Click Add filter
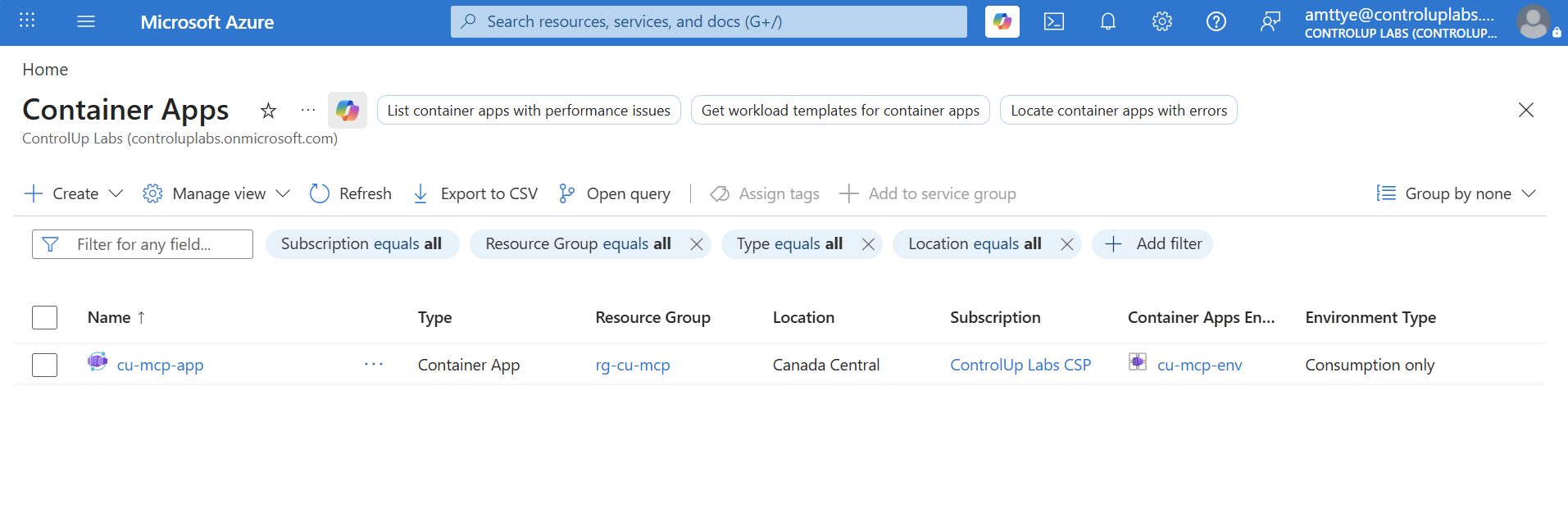Image resolution: width=1568 pixels, height=527 pixels. (1152, 244)
